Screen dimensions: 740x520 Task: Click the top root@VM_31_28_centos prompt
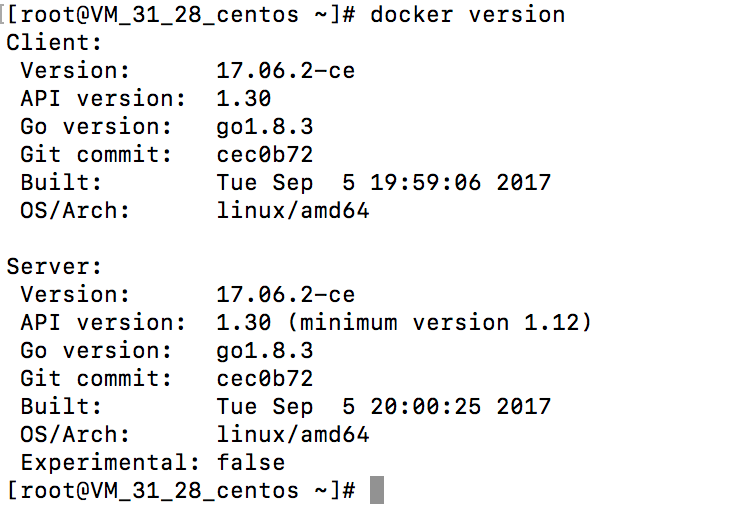(181, 15)
